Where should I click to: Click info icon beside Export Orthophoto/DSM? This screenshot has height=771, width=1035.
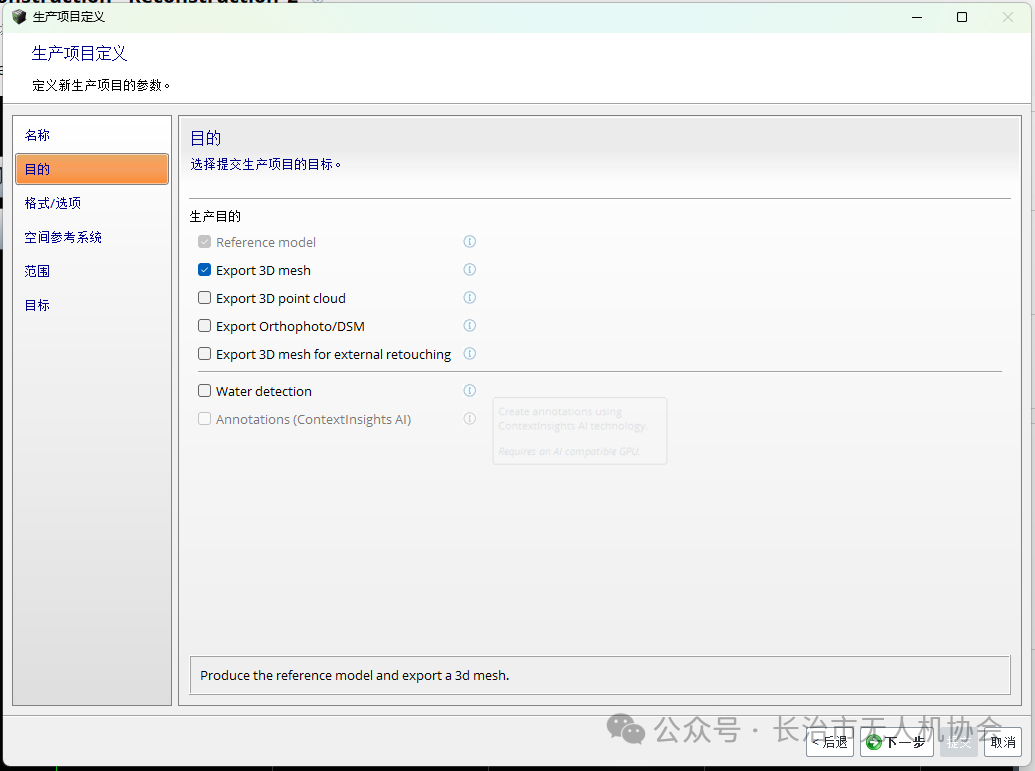pyautogui.click(x=469, y=325)
